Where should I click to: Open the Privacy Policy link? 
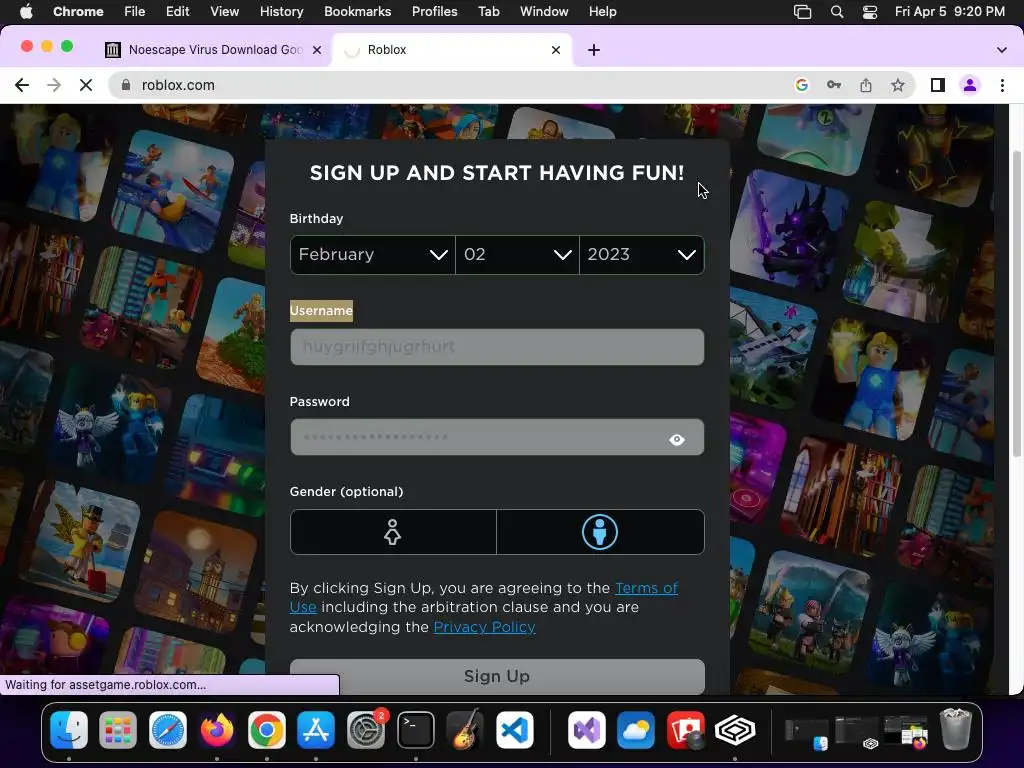click(485, 627)
